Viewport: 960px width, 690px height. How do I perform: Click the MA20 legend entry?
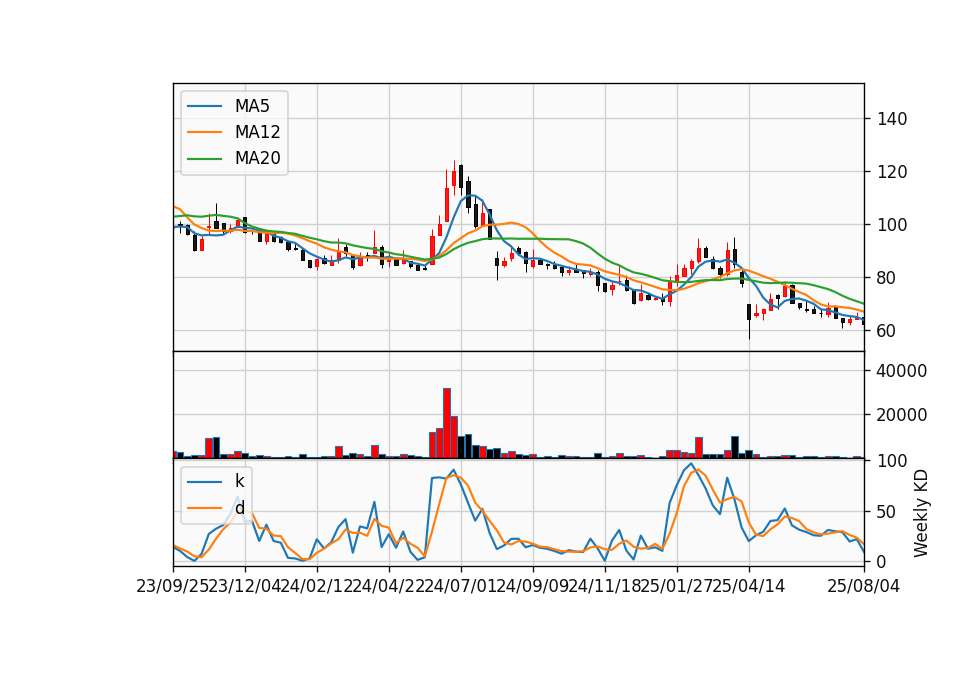click(x=234, y=158)
